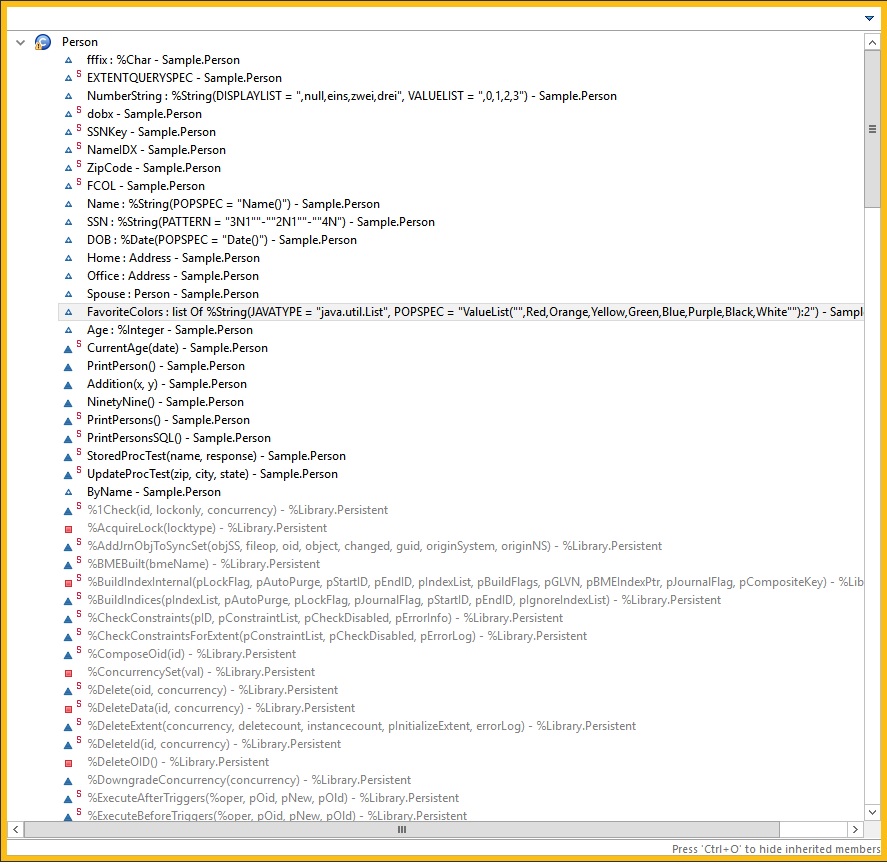The width and height of the screenshot is (887, 864).
Task: Select UpdateProcTest(zip, city, state) row
Action: tap(212, 475)
